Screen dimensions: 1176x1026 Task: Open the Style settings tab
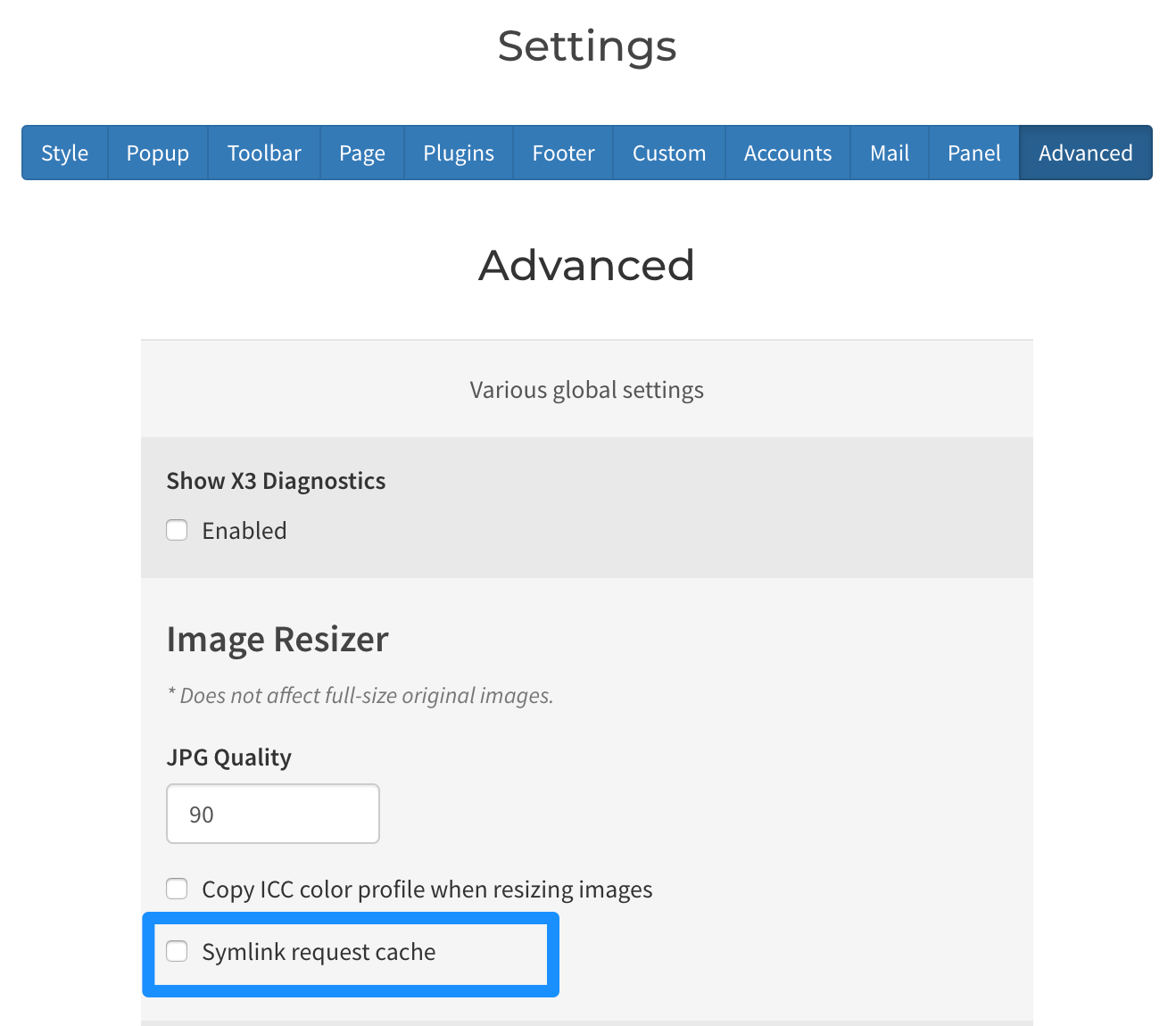click(x=65, y=153)
